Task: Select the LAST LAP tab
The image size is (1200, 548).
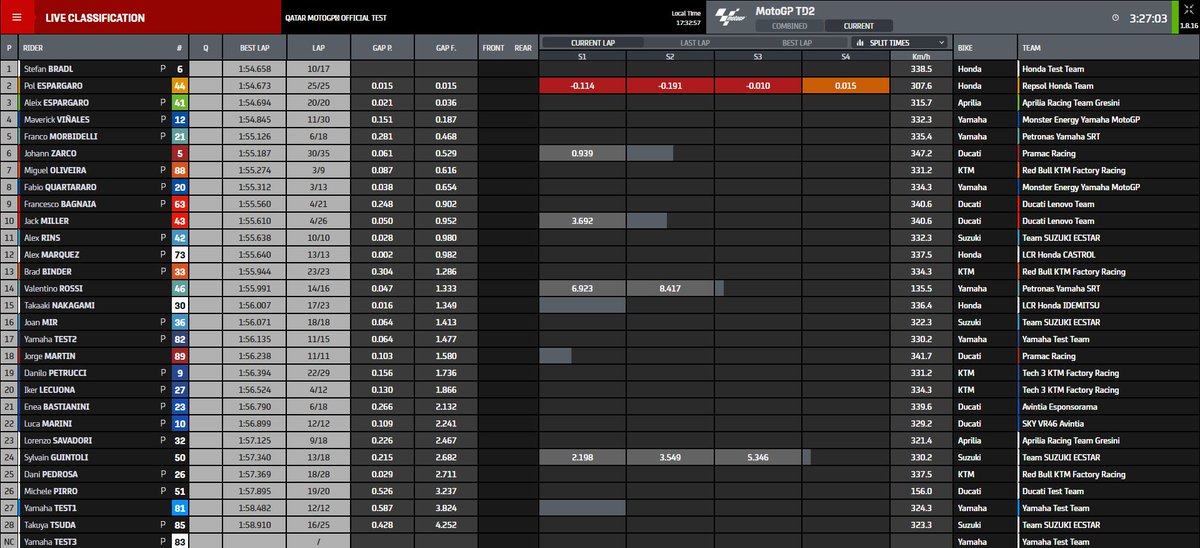Action: tap(695, 43)
